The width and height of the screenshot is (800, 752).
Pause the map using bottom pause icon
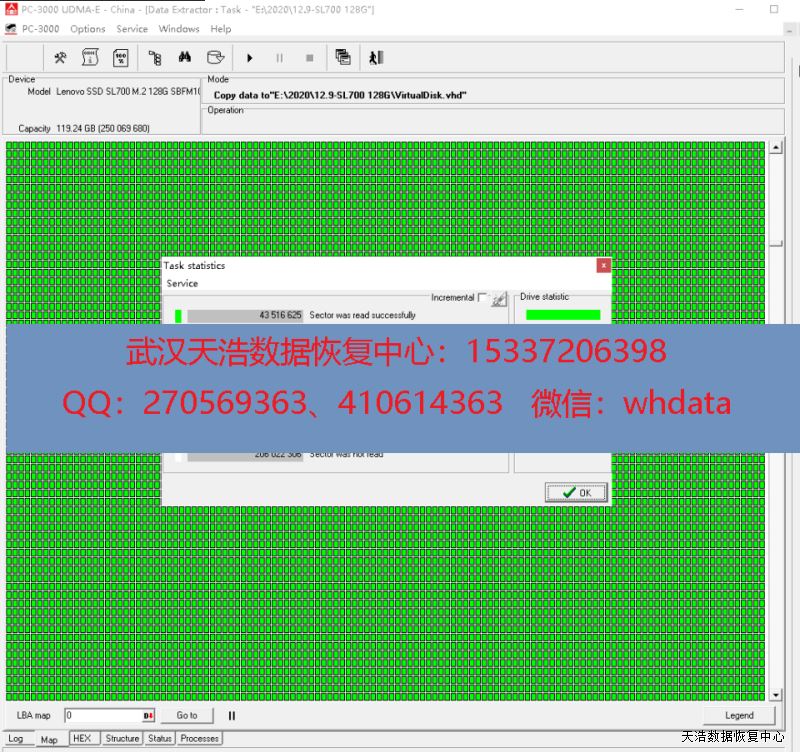[232, 715]
